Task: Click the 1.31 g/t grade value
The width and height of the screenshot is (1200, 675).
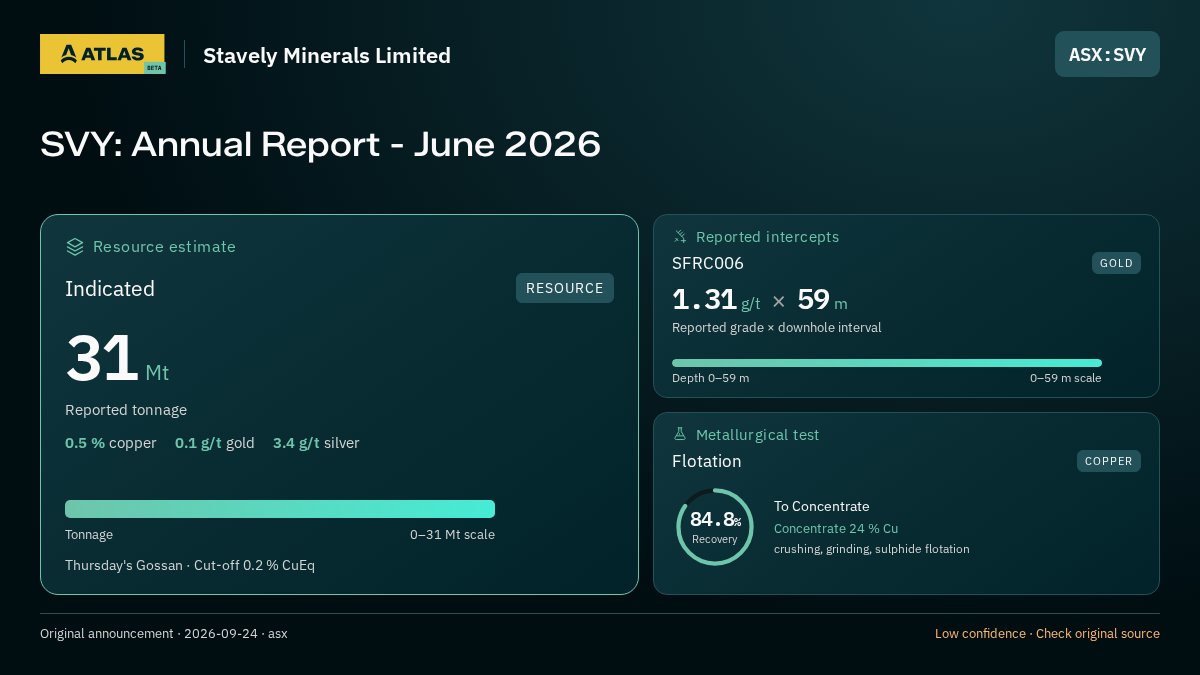Action: tap(716, 300)
